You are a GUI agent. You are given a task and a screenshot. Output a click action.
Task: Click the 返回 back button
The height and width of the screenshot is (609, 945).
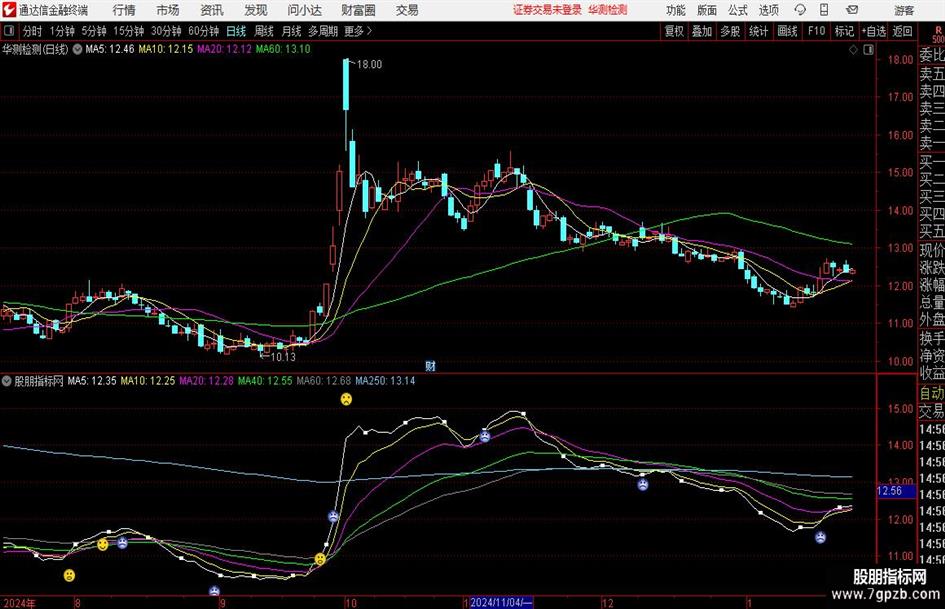tap(902, 31)
